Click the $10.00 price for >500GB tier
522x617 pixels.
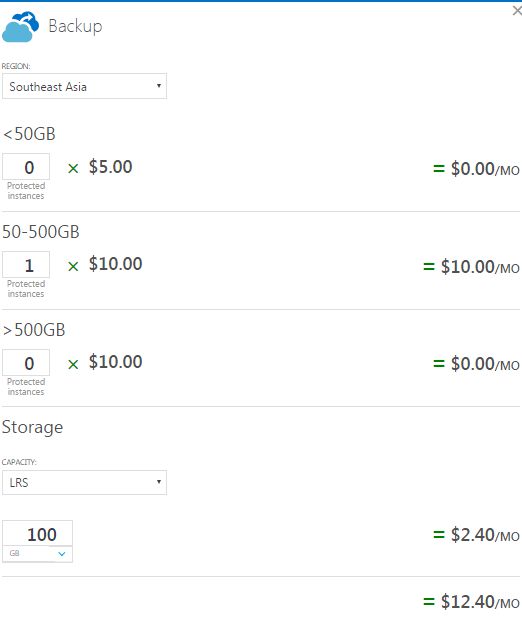pos(116,362)
